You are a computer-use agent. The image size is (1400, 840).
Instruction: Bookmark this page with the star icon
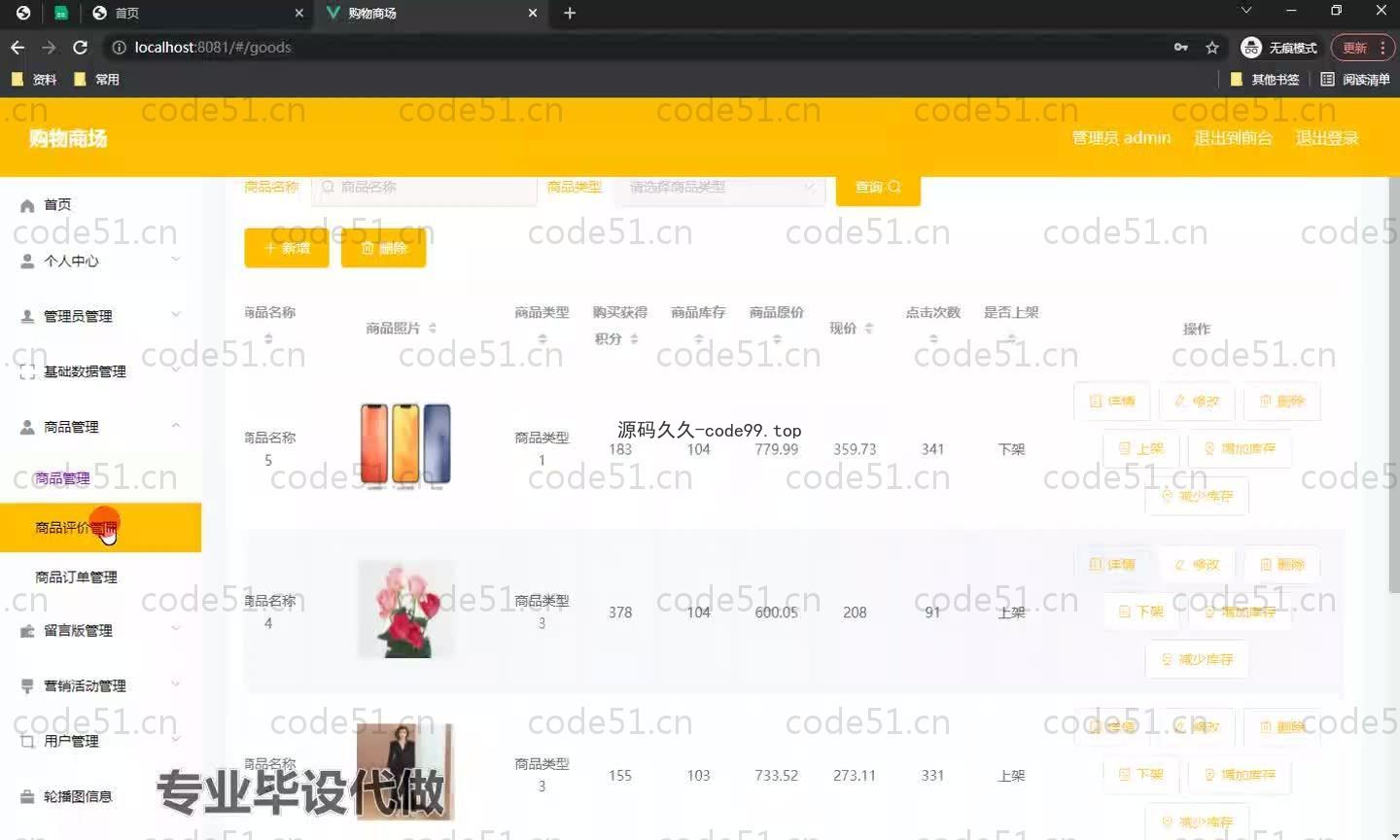pos(1212,47)
